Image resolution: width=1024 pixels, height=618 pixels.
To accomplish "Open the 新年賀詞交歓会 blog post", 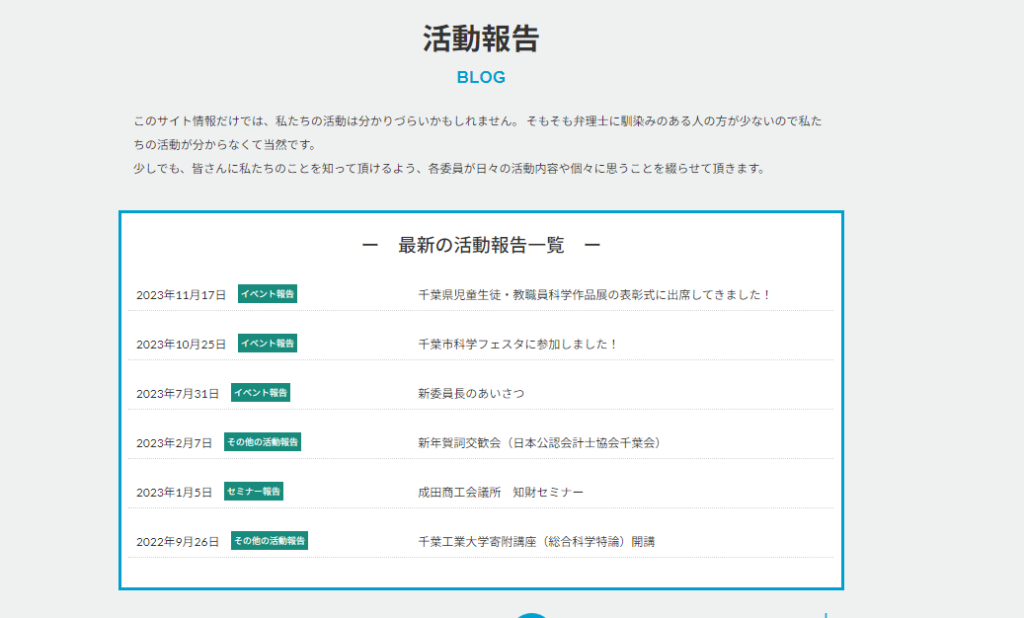I will click(x=541, y=443).
